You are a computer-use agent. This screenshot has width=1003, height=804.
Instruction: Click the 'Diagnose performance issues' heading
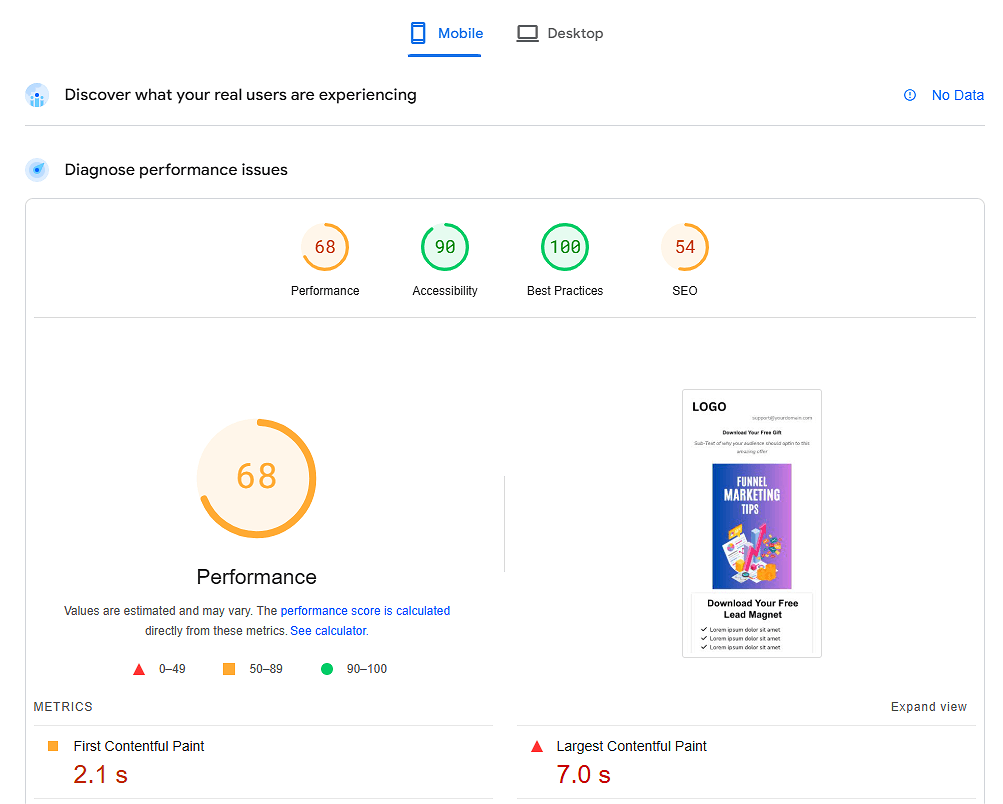176,169
